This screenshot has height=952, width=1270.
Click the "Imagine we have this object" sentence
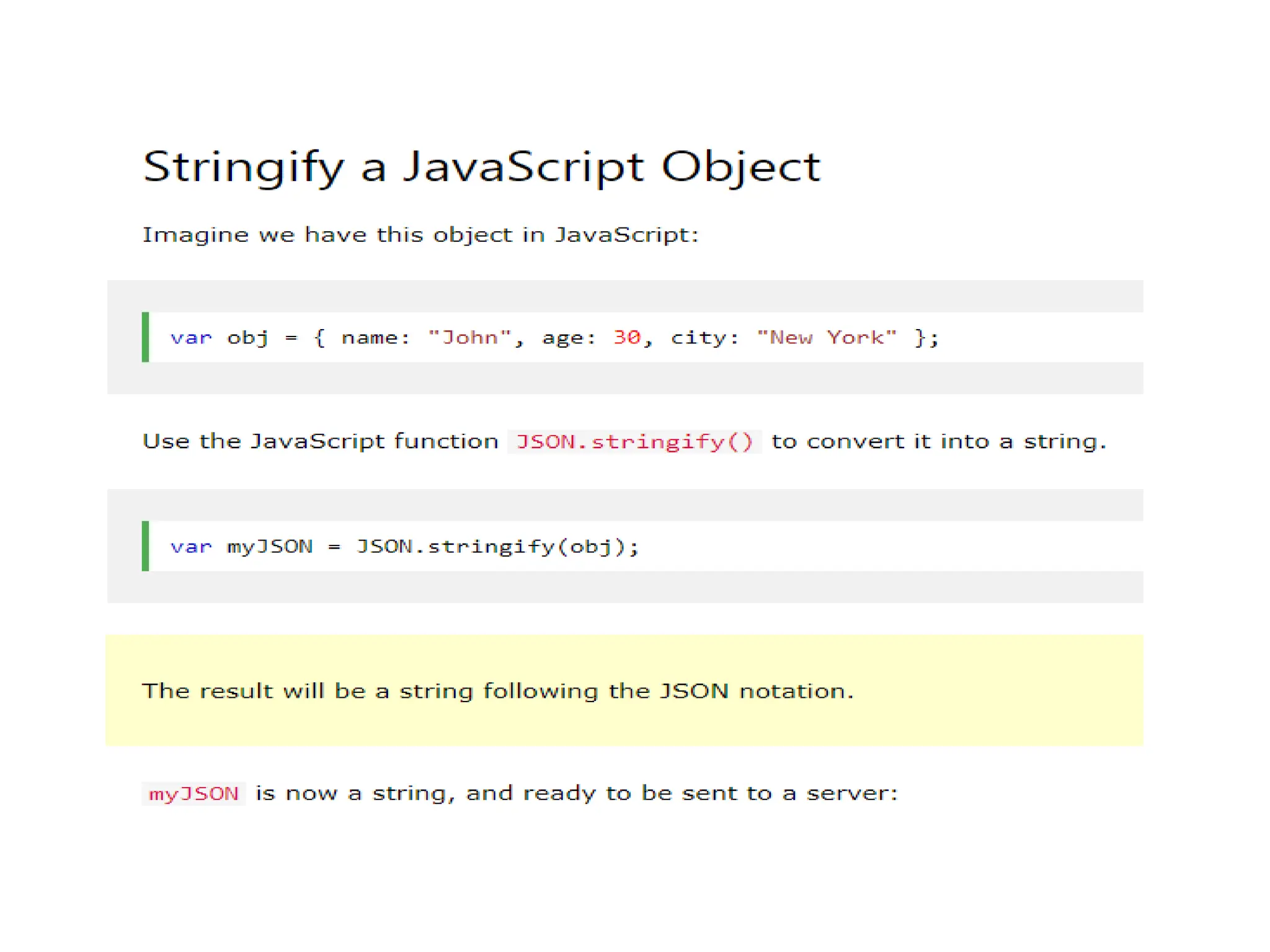(x=420, y=235)
